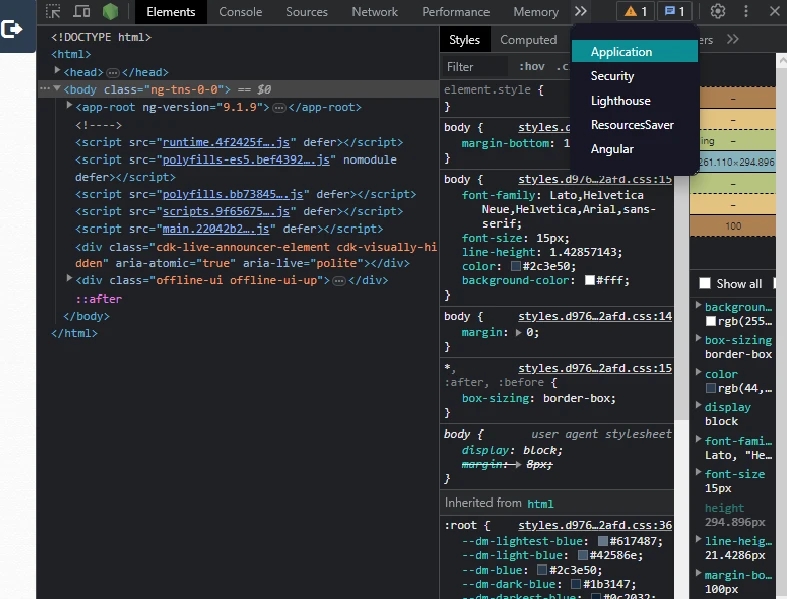Image resolution: width=787 pixels, height=599 pixels.
Task: Expand the computed font-size property
Action: (x=698, y=472)
